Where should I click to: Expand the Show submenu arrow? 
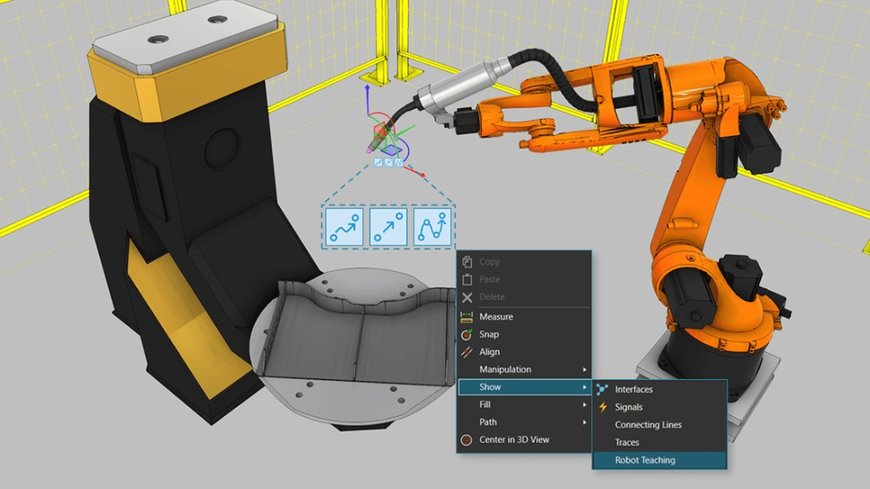tap(584, 387)
